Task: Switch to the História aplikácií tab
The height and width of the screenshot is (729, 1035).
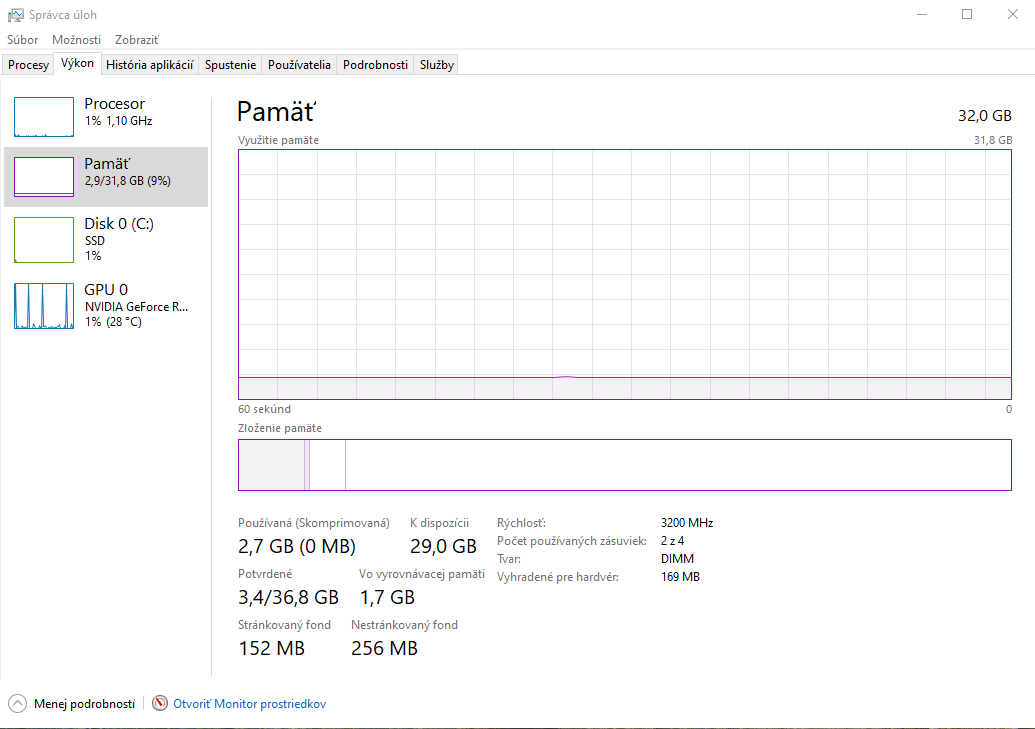Action: coord(149,65)
